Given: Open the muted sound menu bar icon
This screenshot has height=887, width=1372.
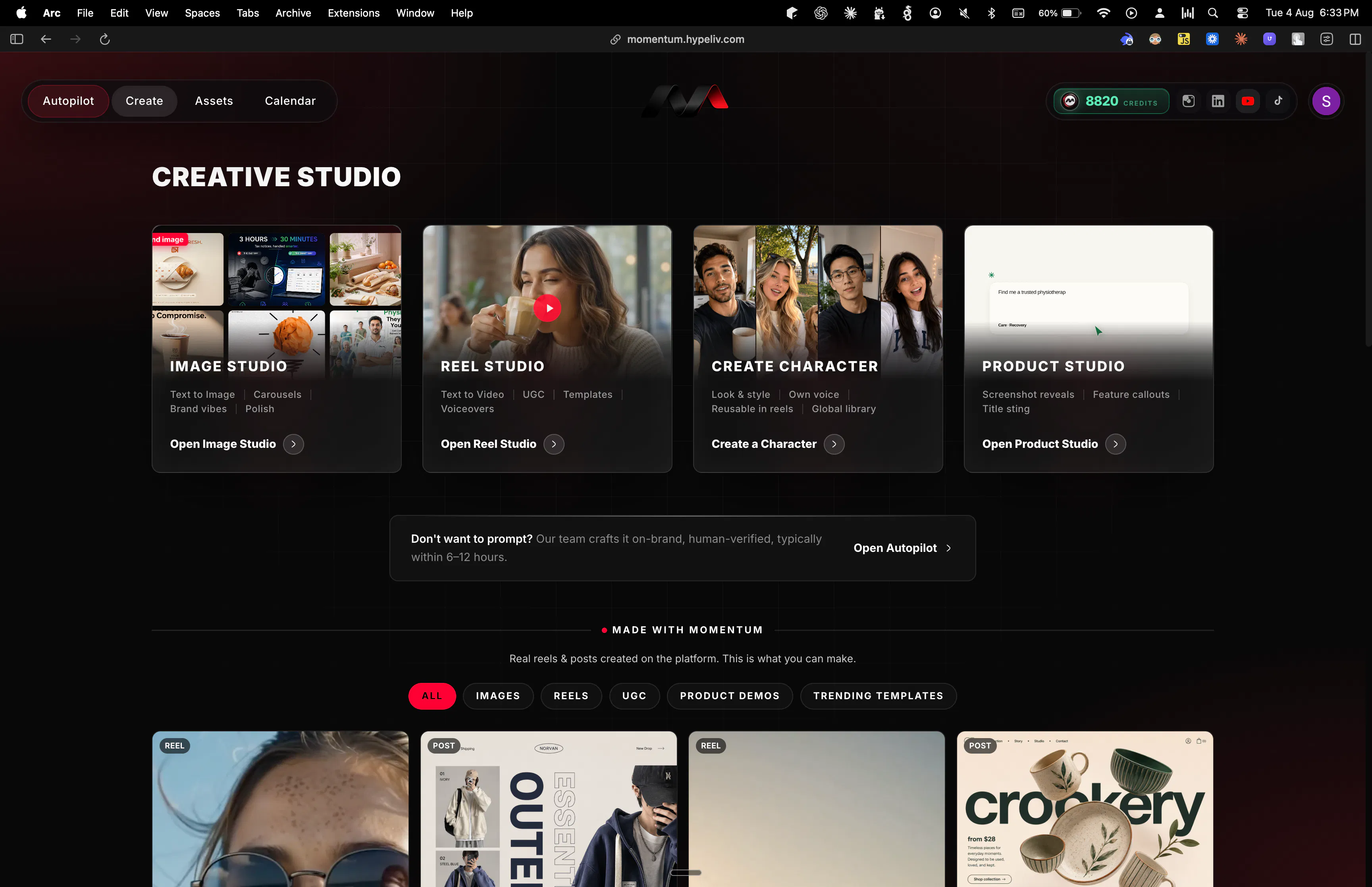Looking at the screenshot, I should pyautogui.click(x=964, y=13).
